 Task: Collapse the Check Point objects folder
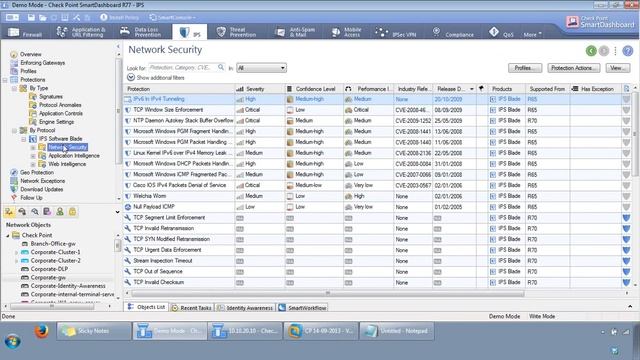[x=8, y=236]
